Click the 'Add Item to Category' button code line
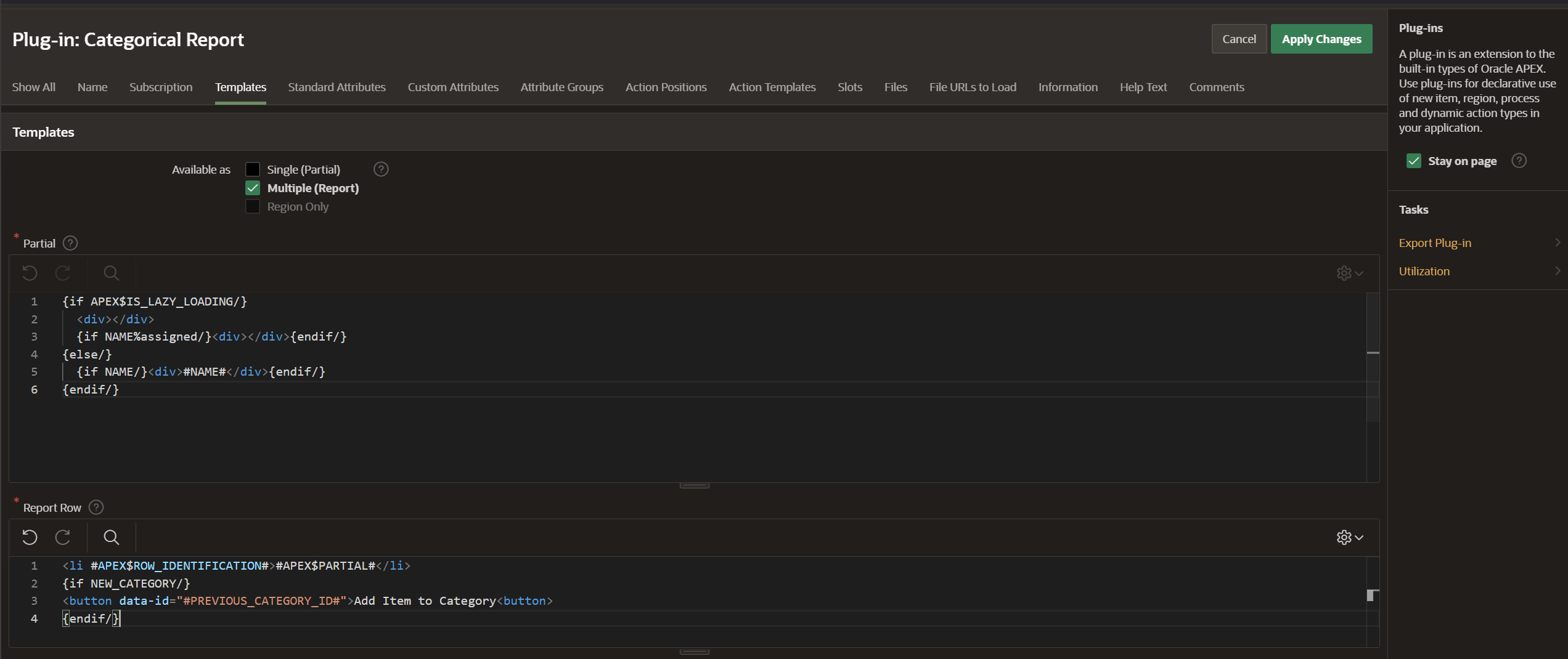Viewport: 1568px width, 659px height. pyautogui.click(x=308, y=601)
